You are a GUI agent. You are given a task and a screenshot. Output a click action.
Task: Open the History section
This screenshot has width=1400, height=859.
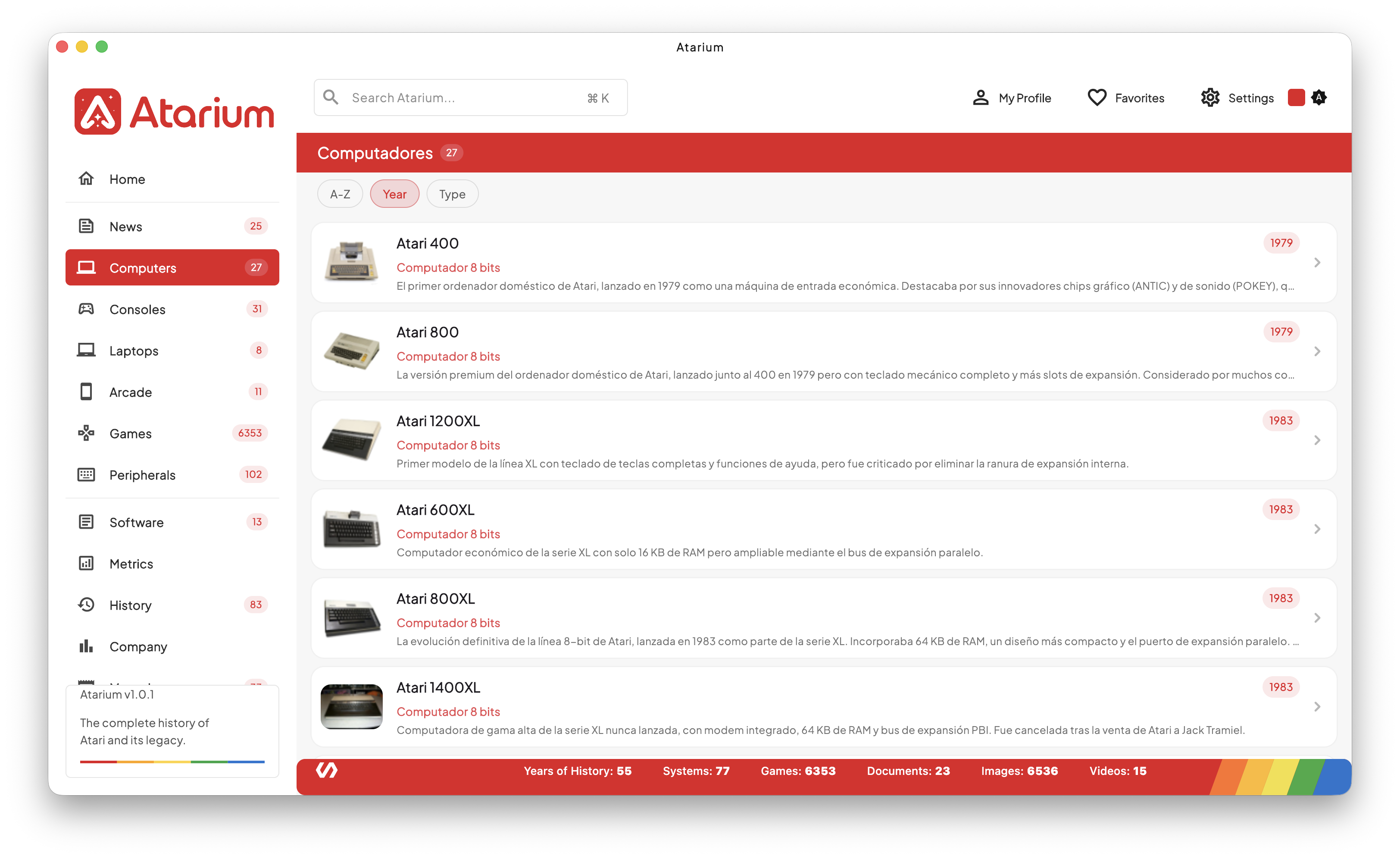click(x=172, y=605)
